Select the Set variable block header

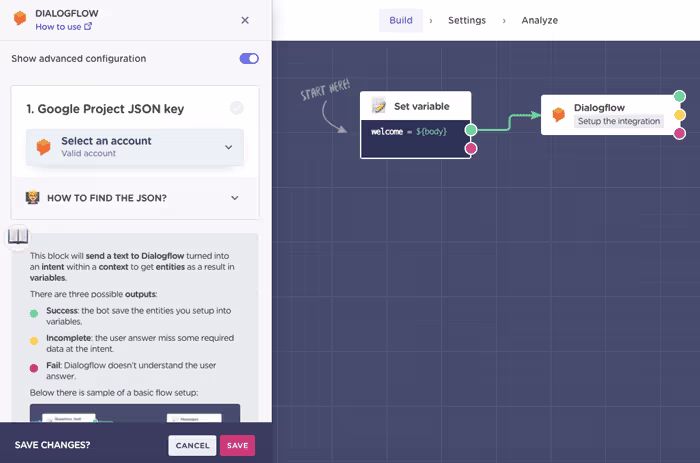point(416,106)
